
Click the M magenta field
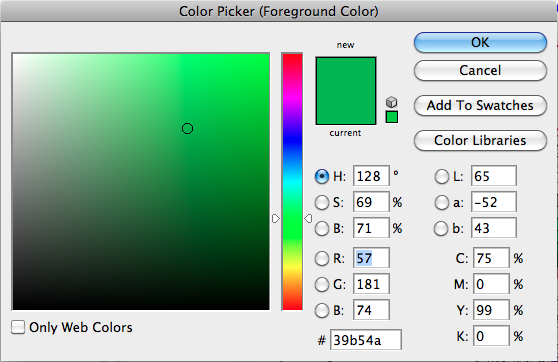491,284
